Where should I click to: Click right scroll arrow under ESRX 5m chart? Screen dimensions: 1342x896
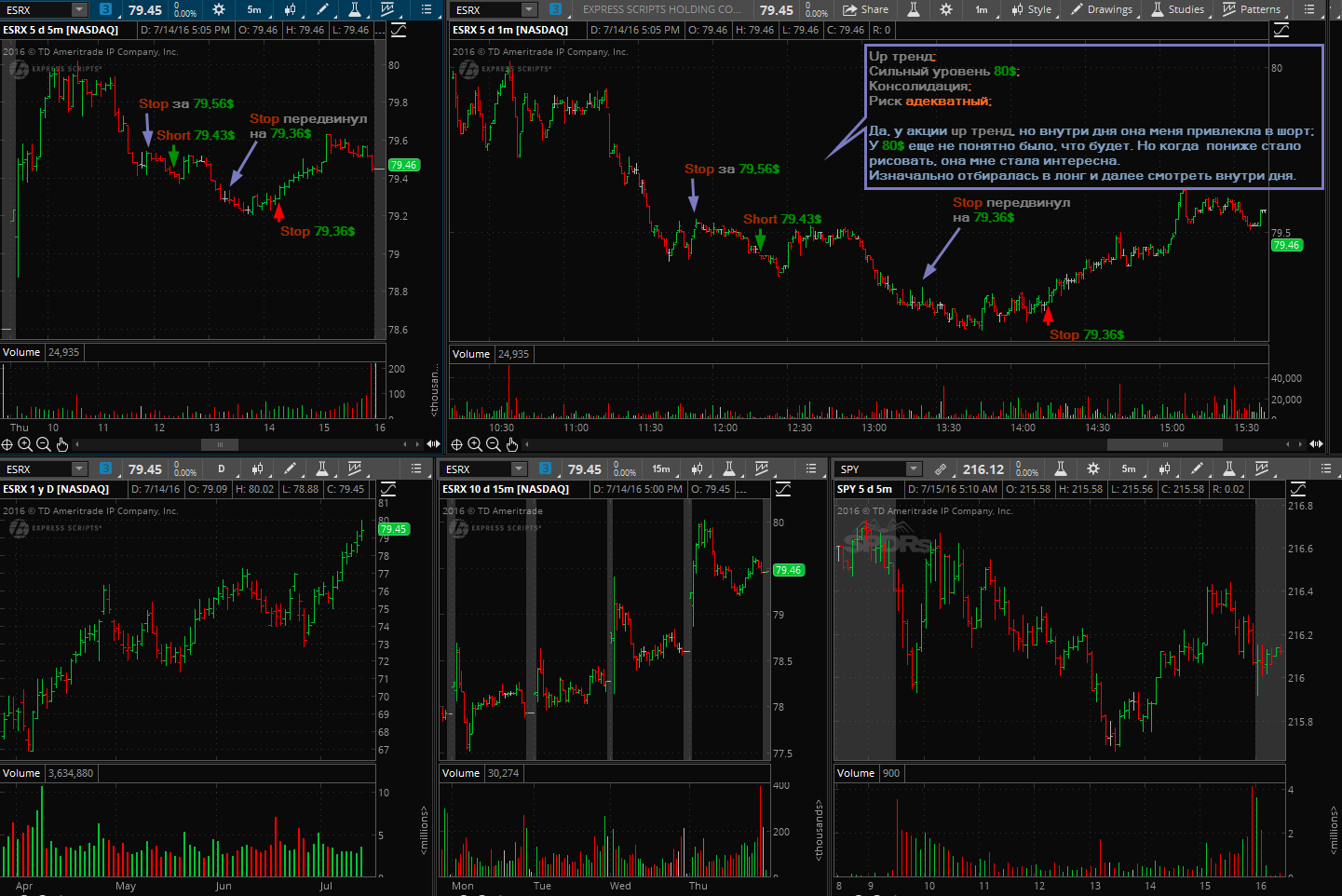coord(418,444)
